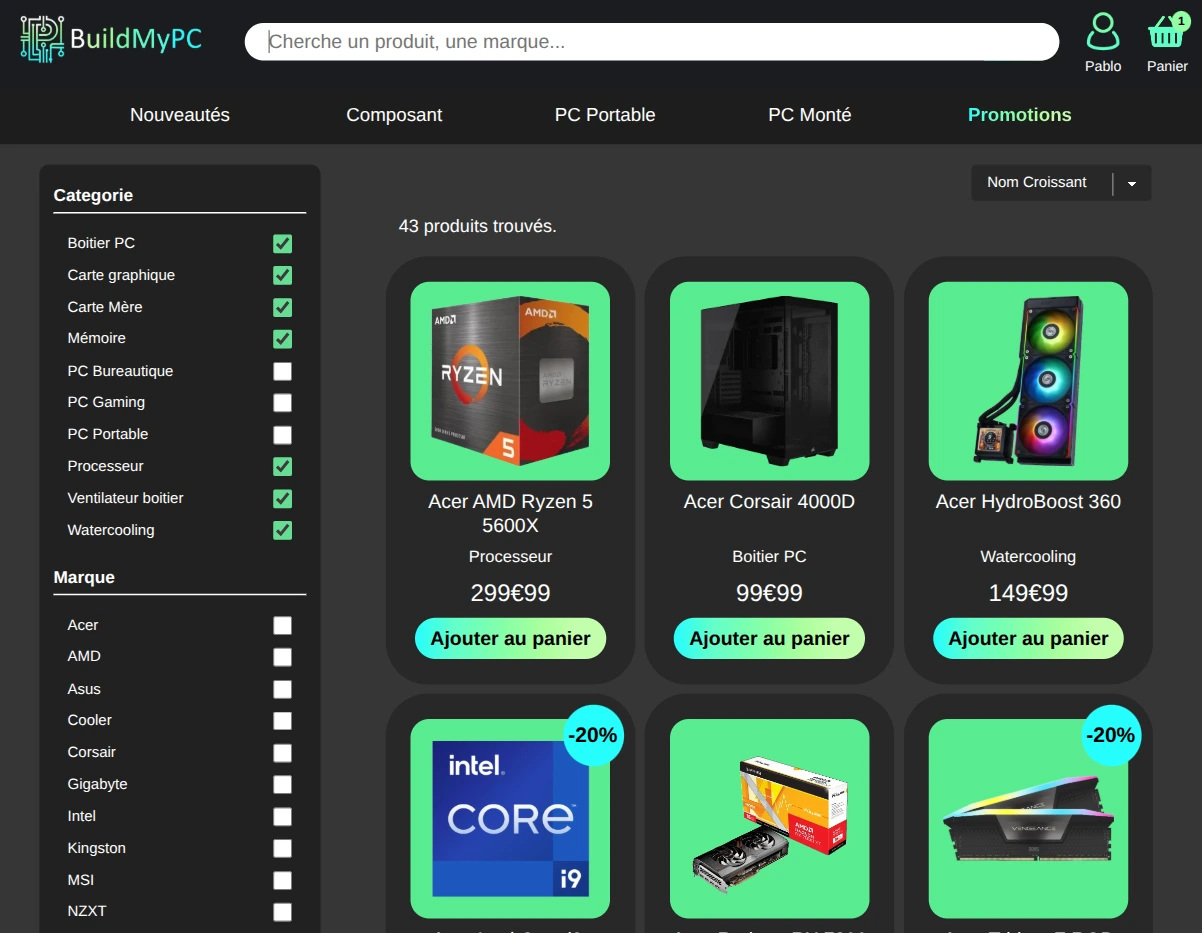Click the Categorie filter heading
Screen dimensions: 1202x933
click(x=93, y=196)
